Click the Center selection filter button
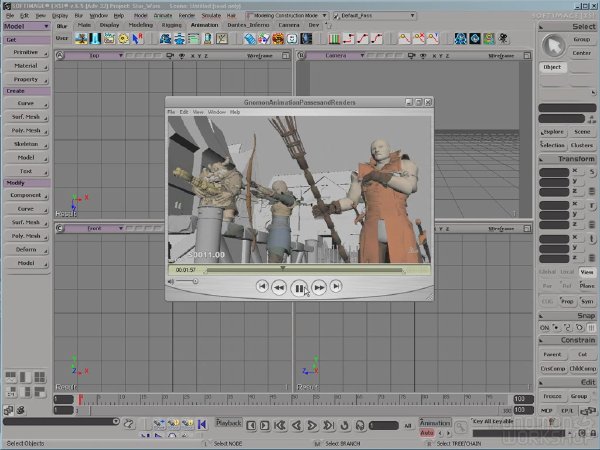The image size is (600, 450). (x=582, y=53)
